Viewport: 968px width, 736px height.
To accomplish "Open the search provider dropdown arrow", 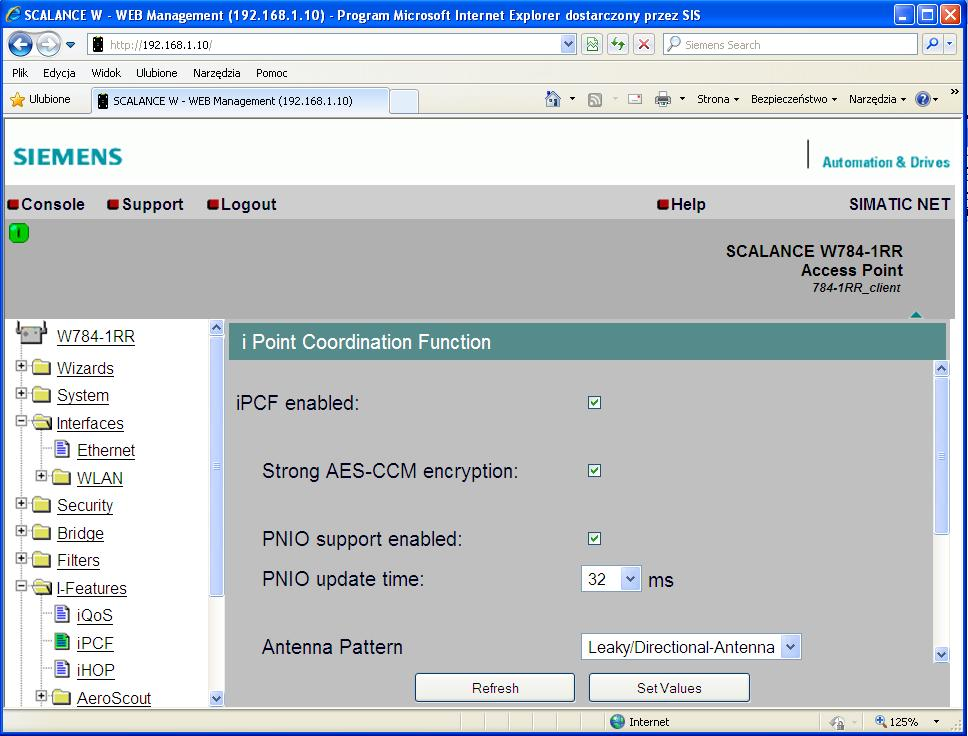I will point(949,44).
